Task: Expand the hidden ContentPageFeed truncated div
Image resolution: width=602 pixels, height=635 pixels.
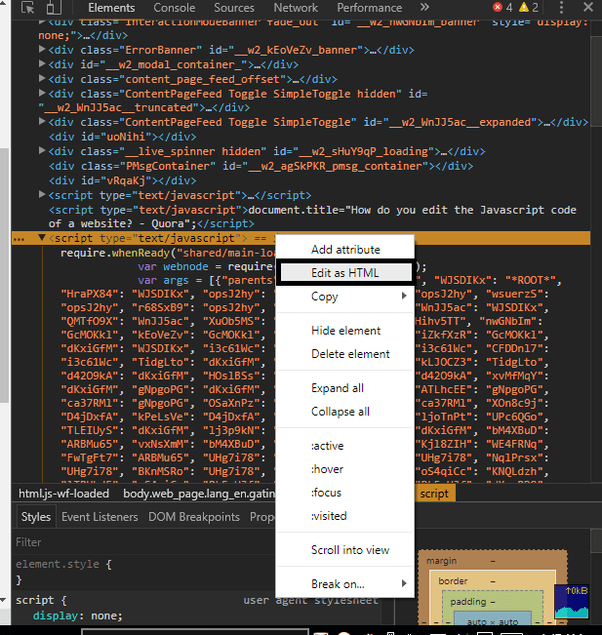Action: tap(42, 93)
